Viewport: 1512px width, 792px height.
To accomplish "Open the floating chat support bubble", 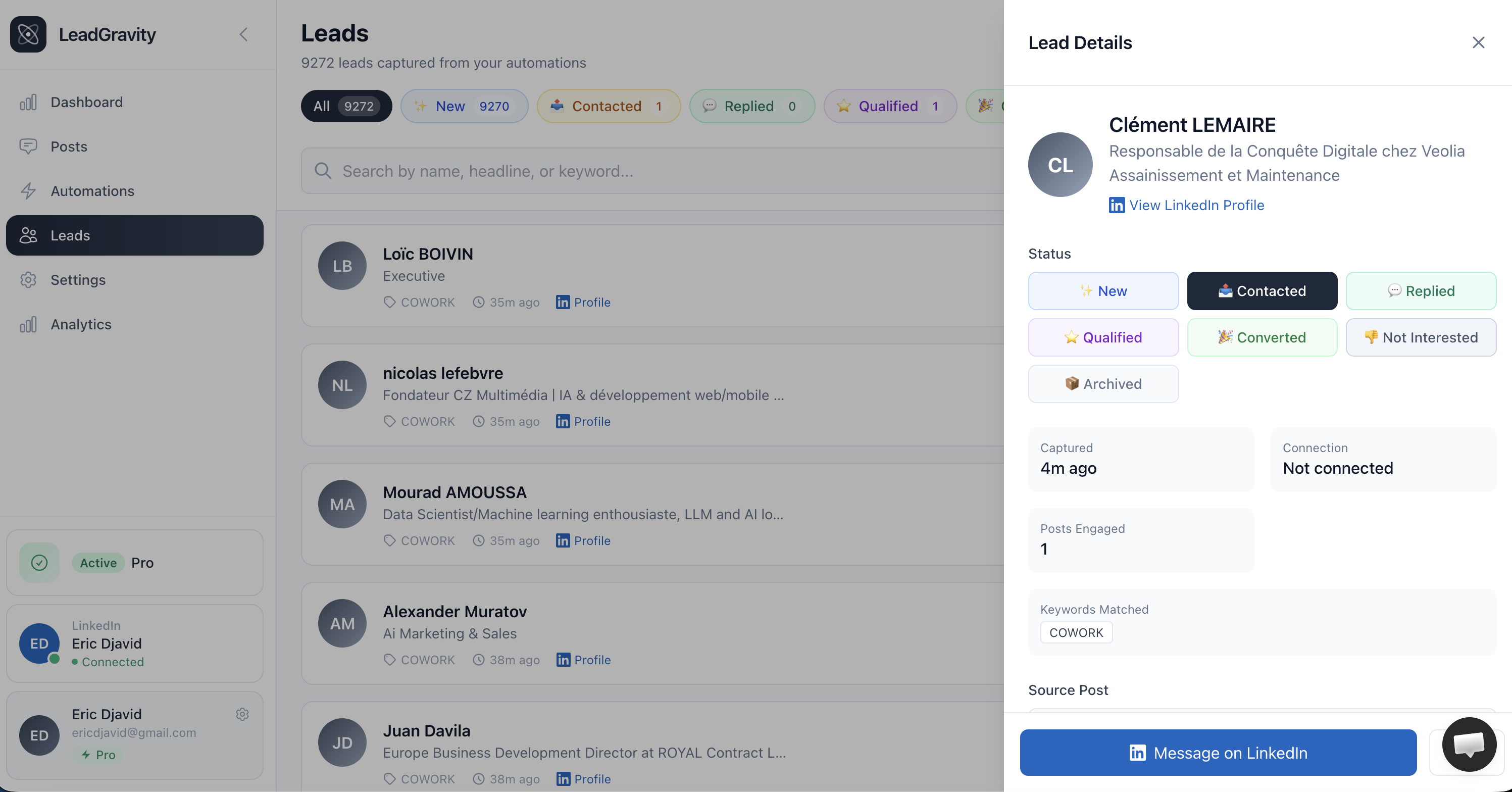I will coord(1469,744).
